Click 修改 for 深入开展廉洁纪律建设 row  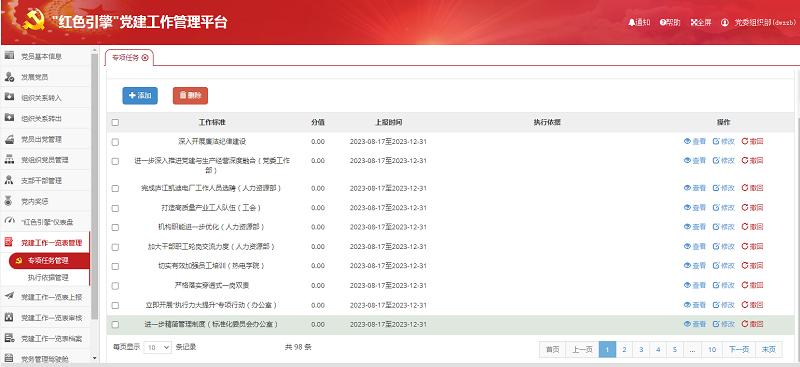pos(723,141)
